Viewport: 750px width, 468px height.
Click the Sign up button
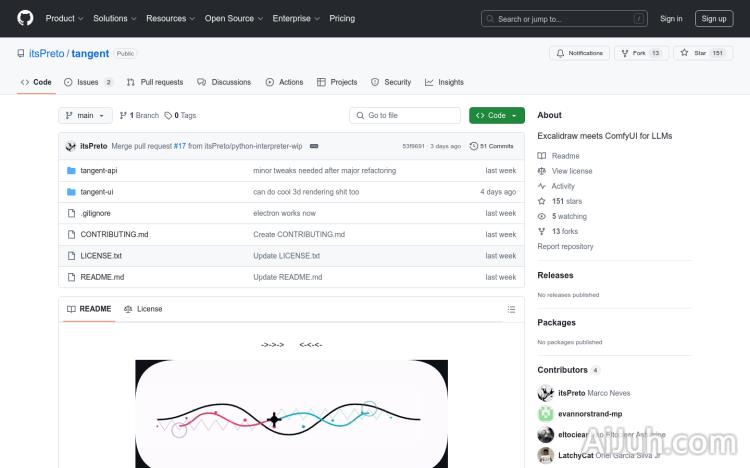pos(714,18)
